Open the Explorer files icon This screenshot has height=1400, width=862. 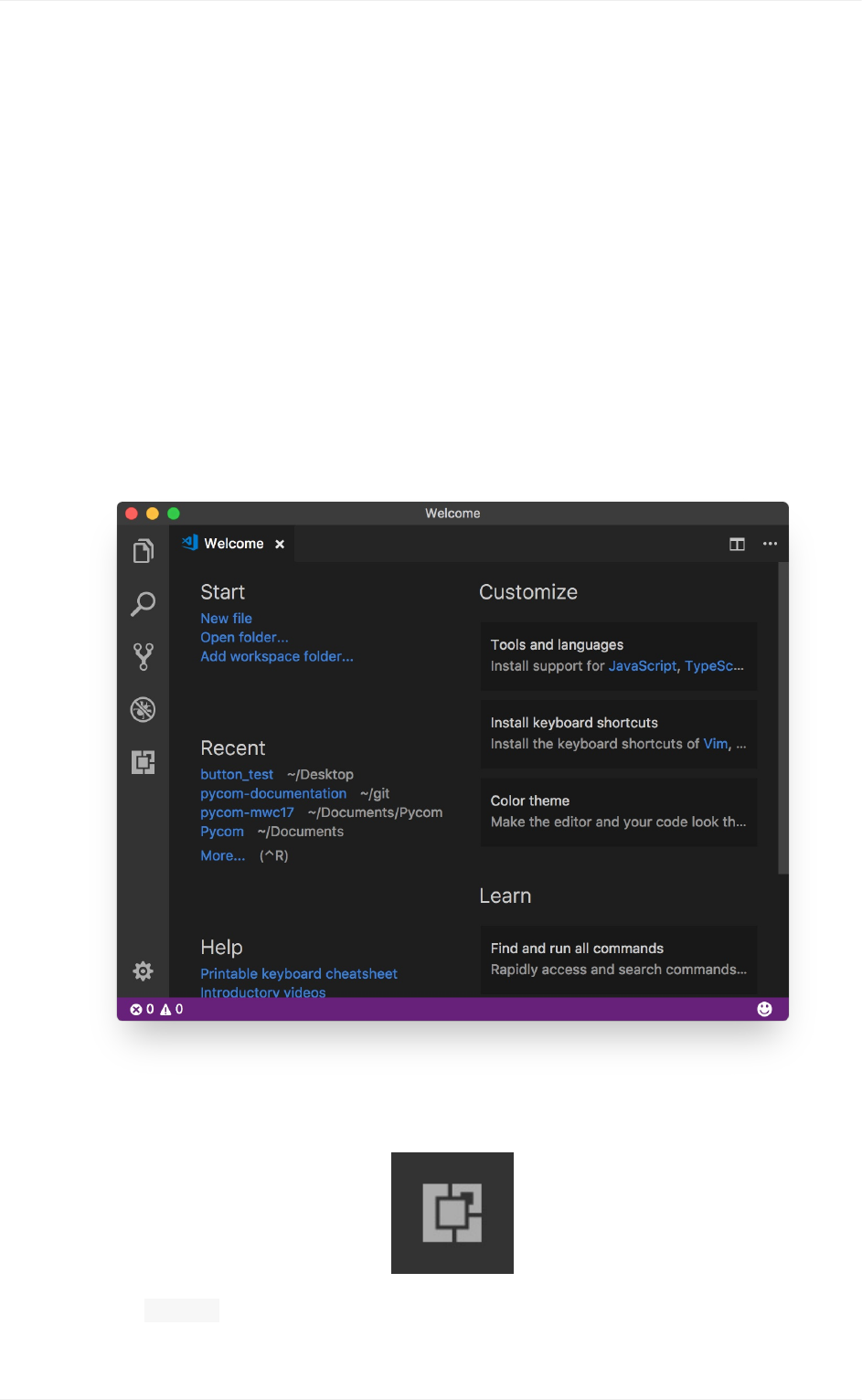[144, 552]
